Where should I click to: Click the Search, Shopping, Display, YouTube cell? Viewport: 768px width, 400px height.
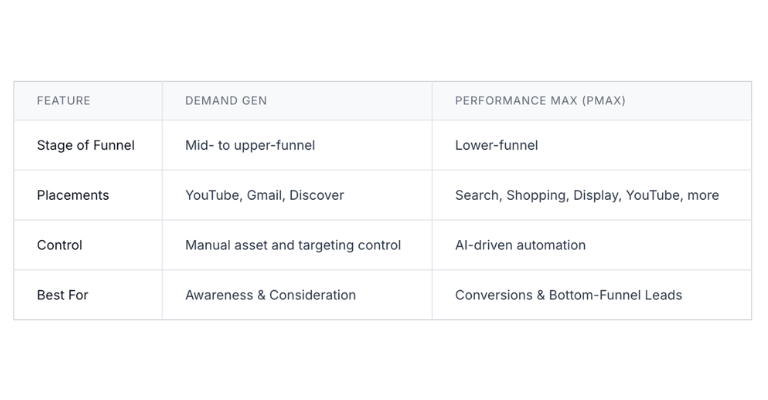tap(587, 195)
